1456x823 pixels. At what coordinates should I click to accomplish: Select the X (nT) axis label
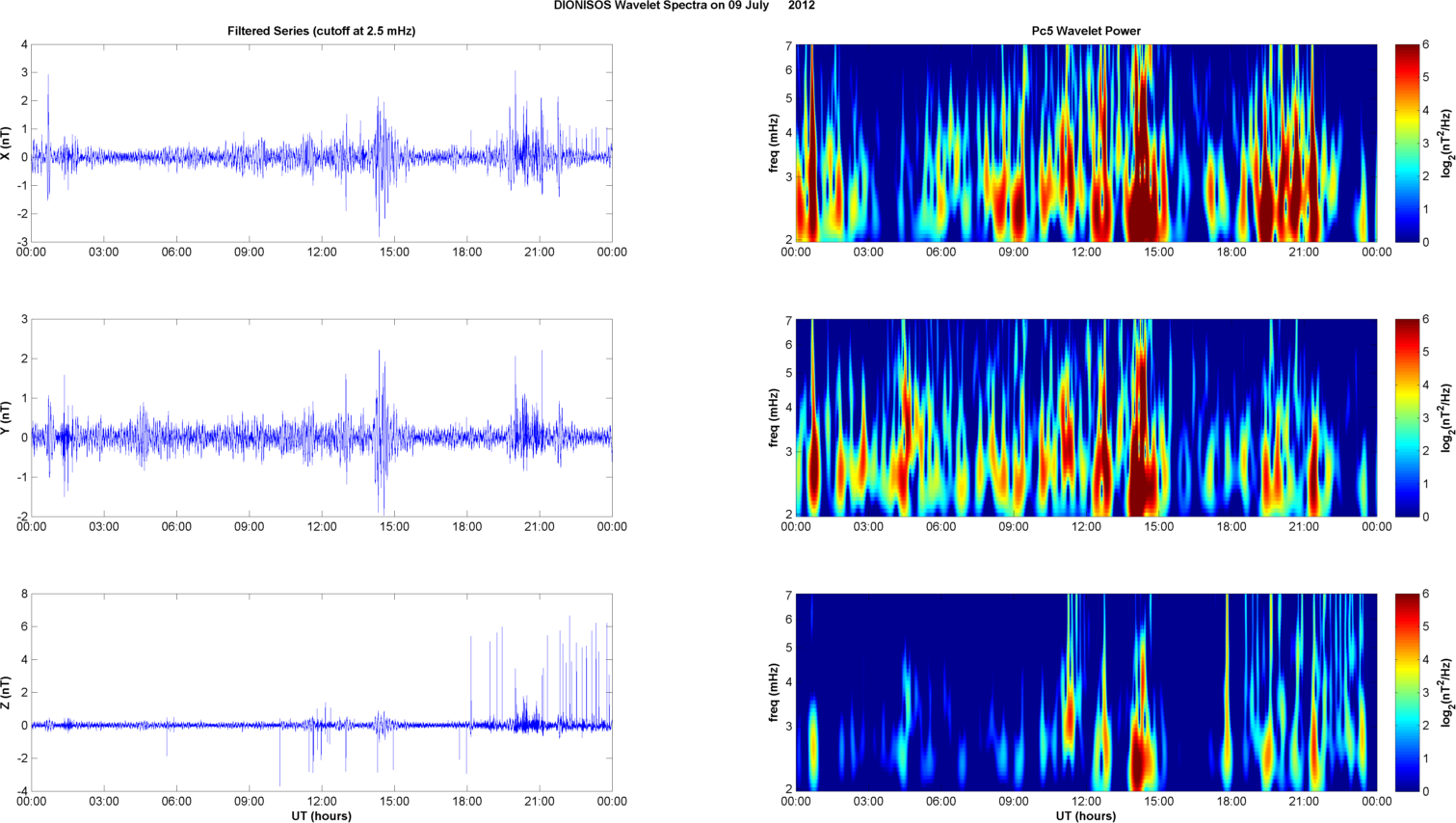[7, 143]
